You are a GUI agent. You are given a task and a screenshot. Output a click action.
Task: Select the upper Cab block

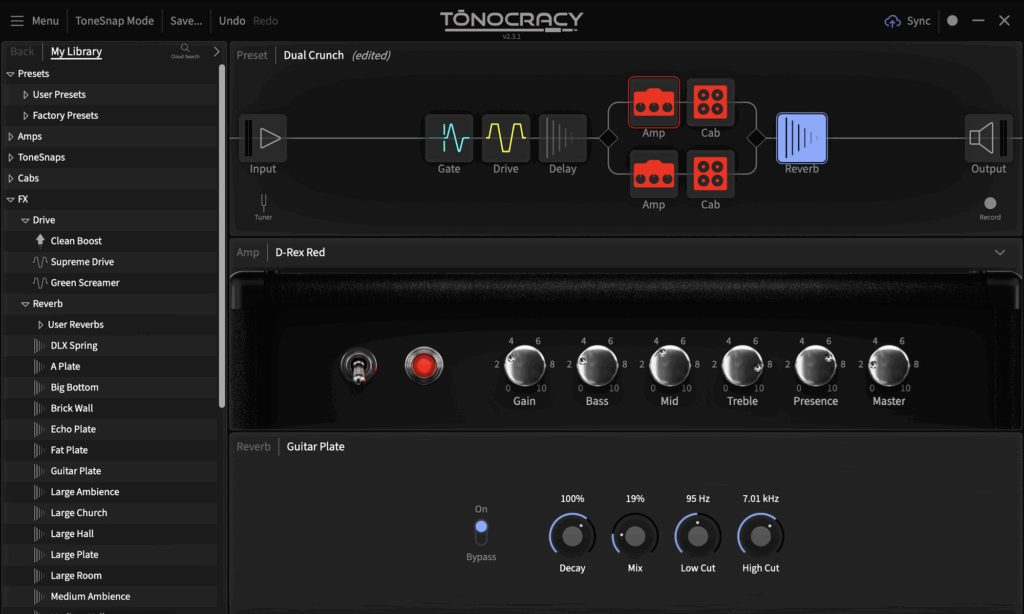click(711, 103)
